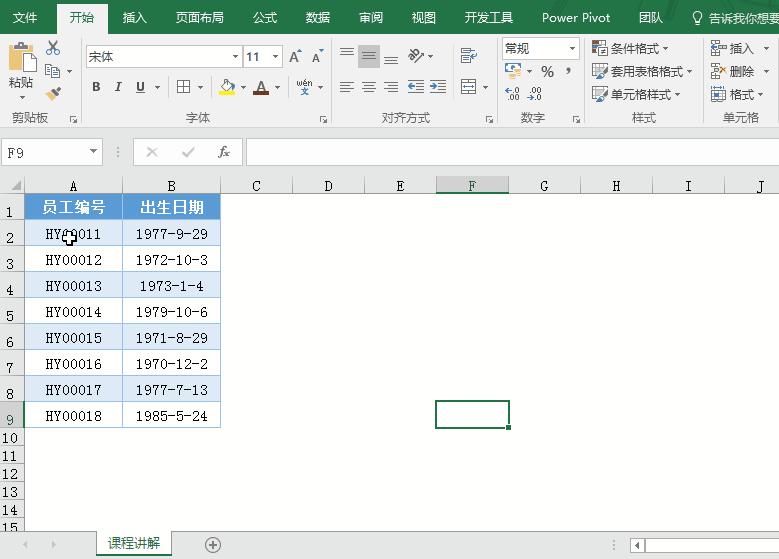Click the formula bar input field

[512, 152]
